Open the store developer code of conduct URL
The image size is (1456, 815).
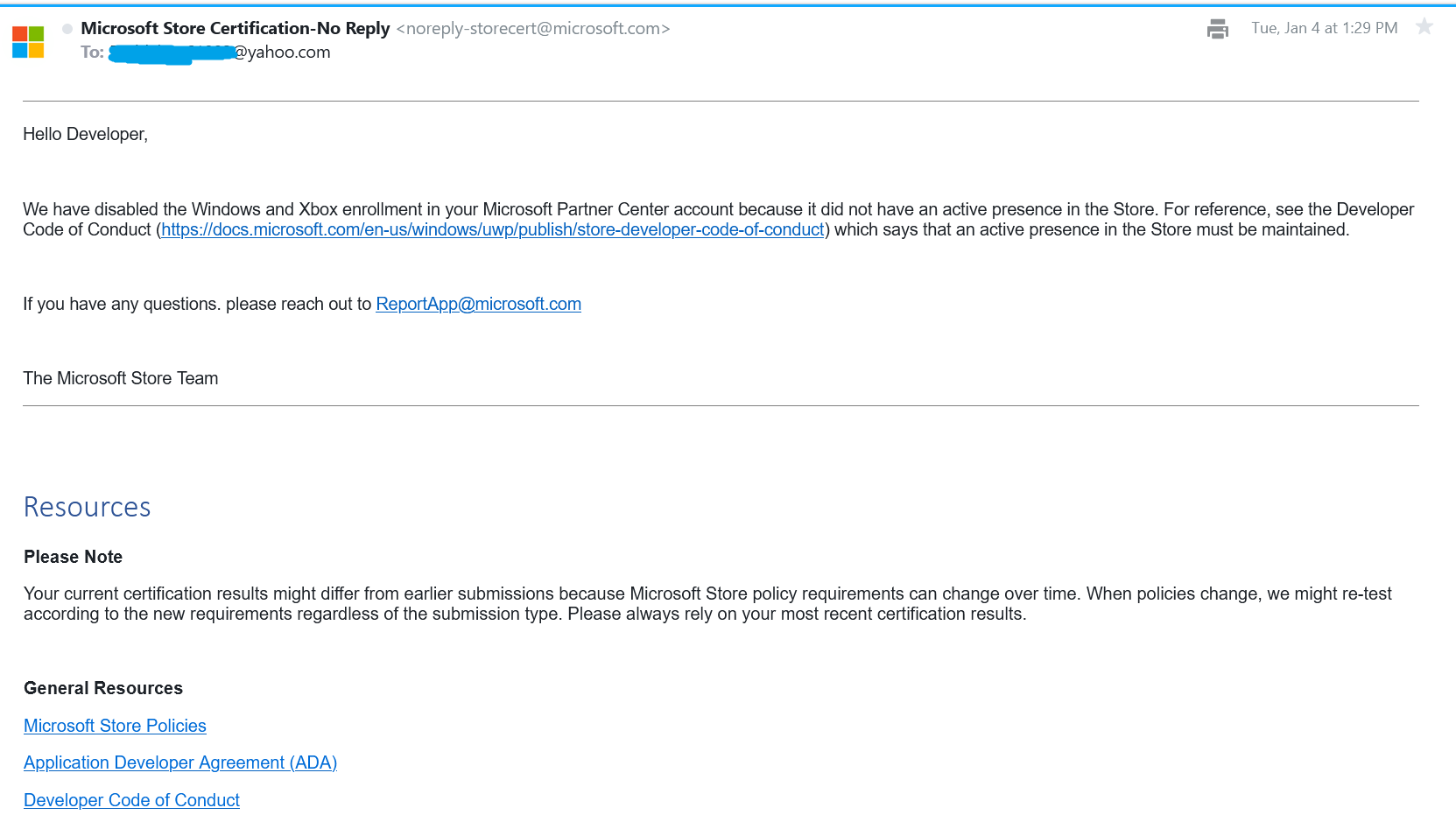point(493,229)
